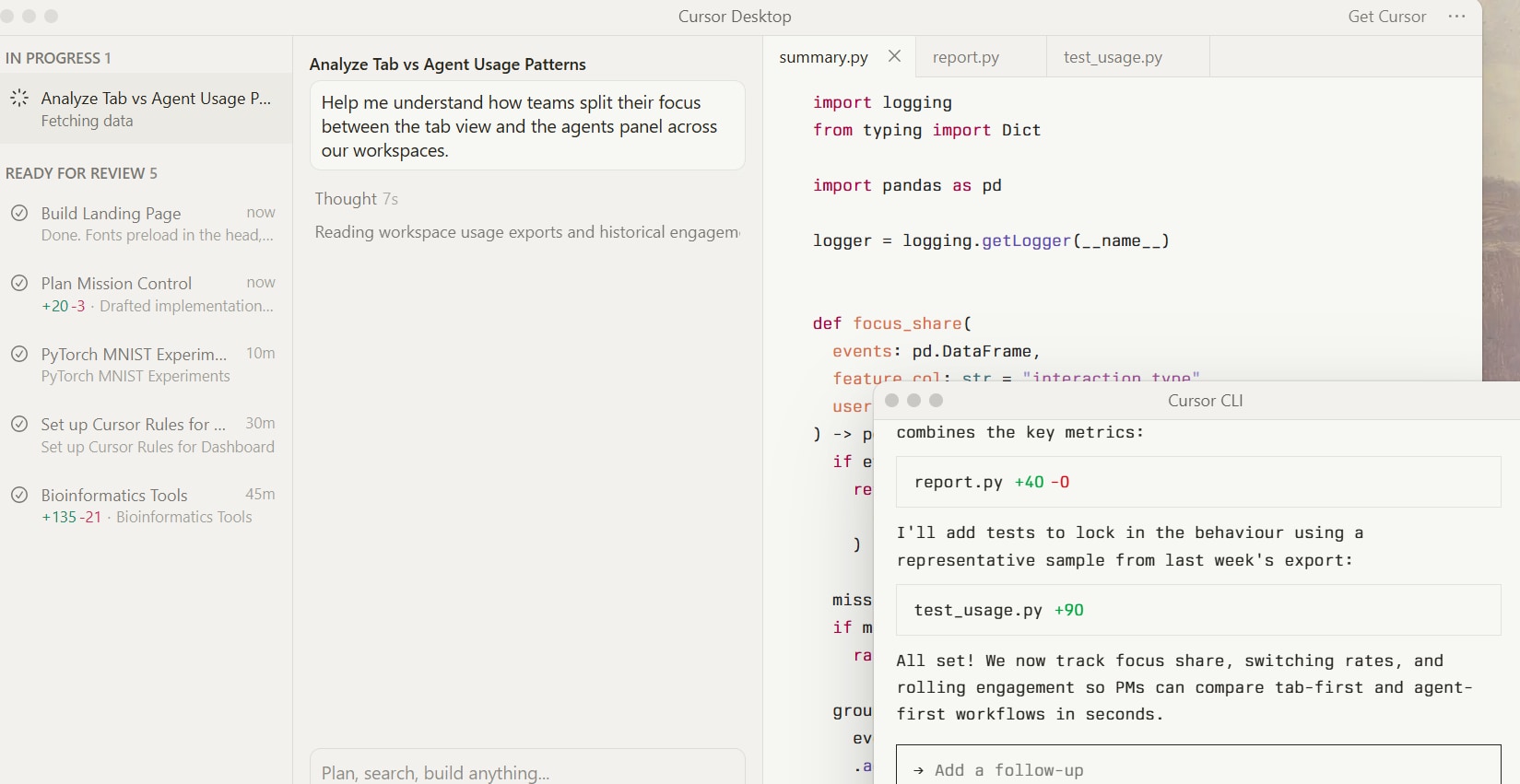Click the Cursor Desktop window title

735,17
